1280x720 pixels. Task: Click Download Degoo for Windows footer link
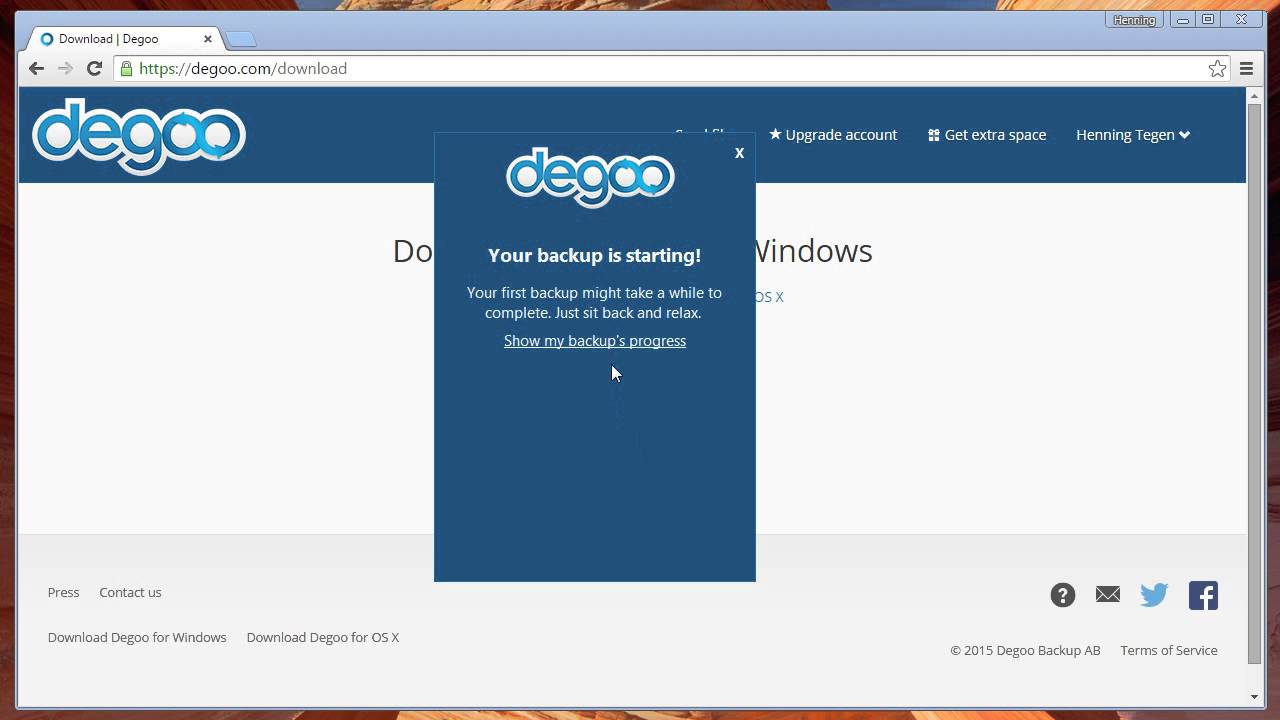(137, 637)
